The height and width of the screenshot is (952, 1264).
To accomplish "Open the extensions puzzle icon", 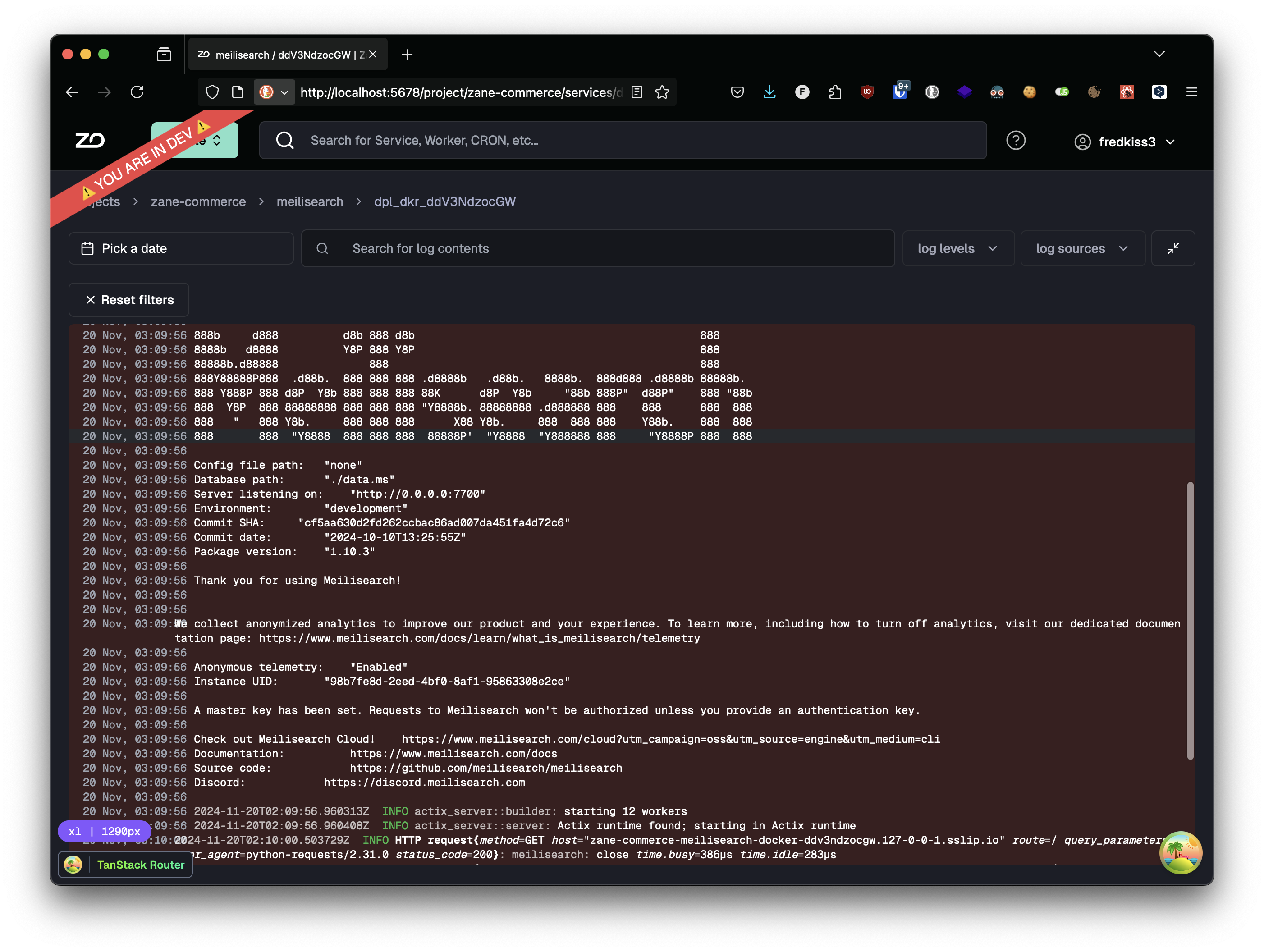I will click(835, 92).
